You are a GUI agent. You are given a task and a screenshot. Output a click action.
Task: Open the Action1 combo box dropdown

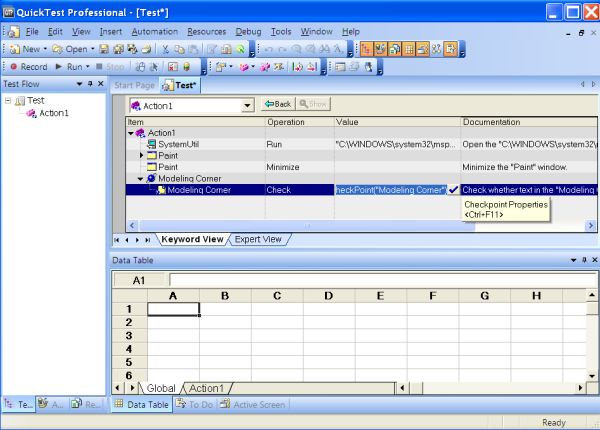(x=248, y=106)
